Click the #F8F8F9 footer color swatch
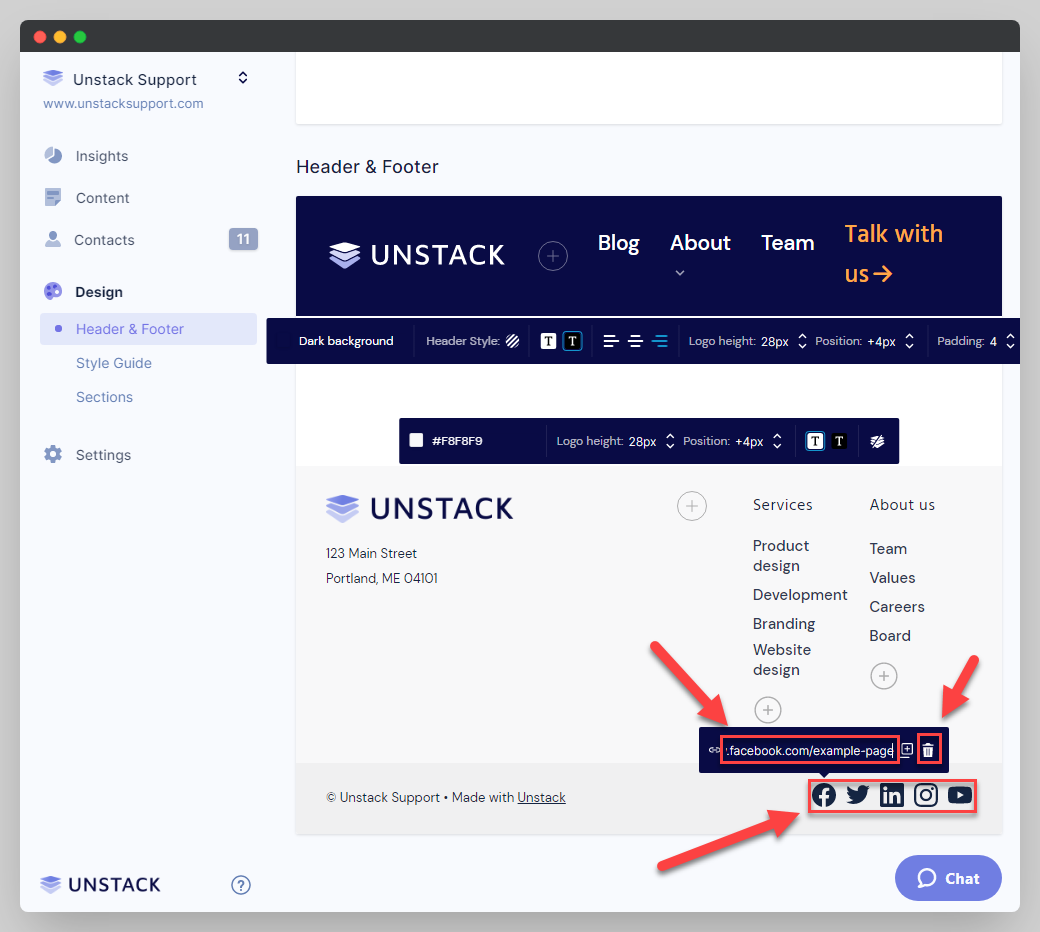 [417, 440]
